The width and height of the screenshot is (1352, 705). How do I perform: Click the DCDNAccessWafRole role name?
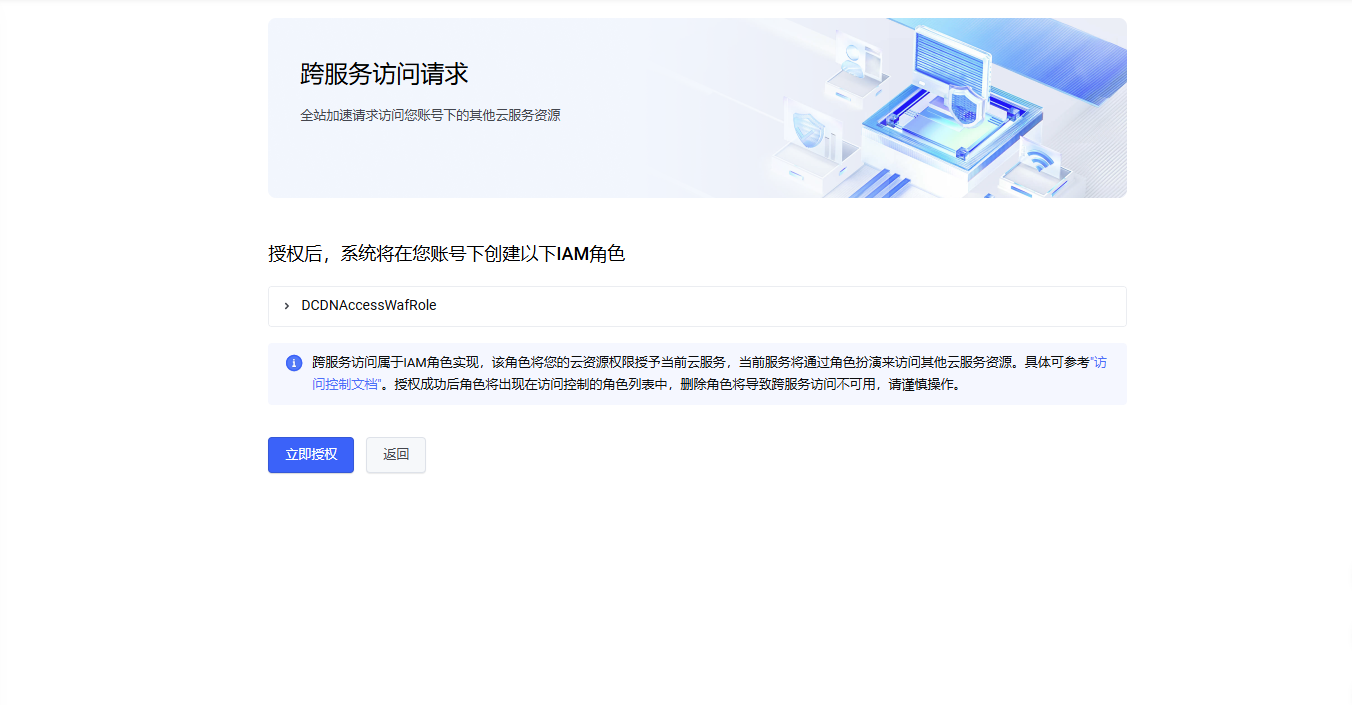(x=369, y=306)
